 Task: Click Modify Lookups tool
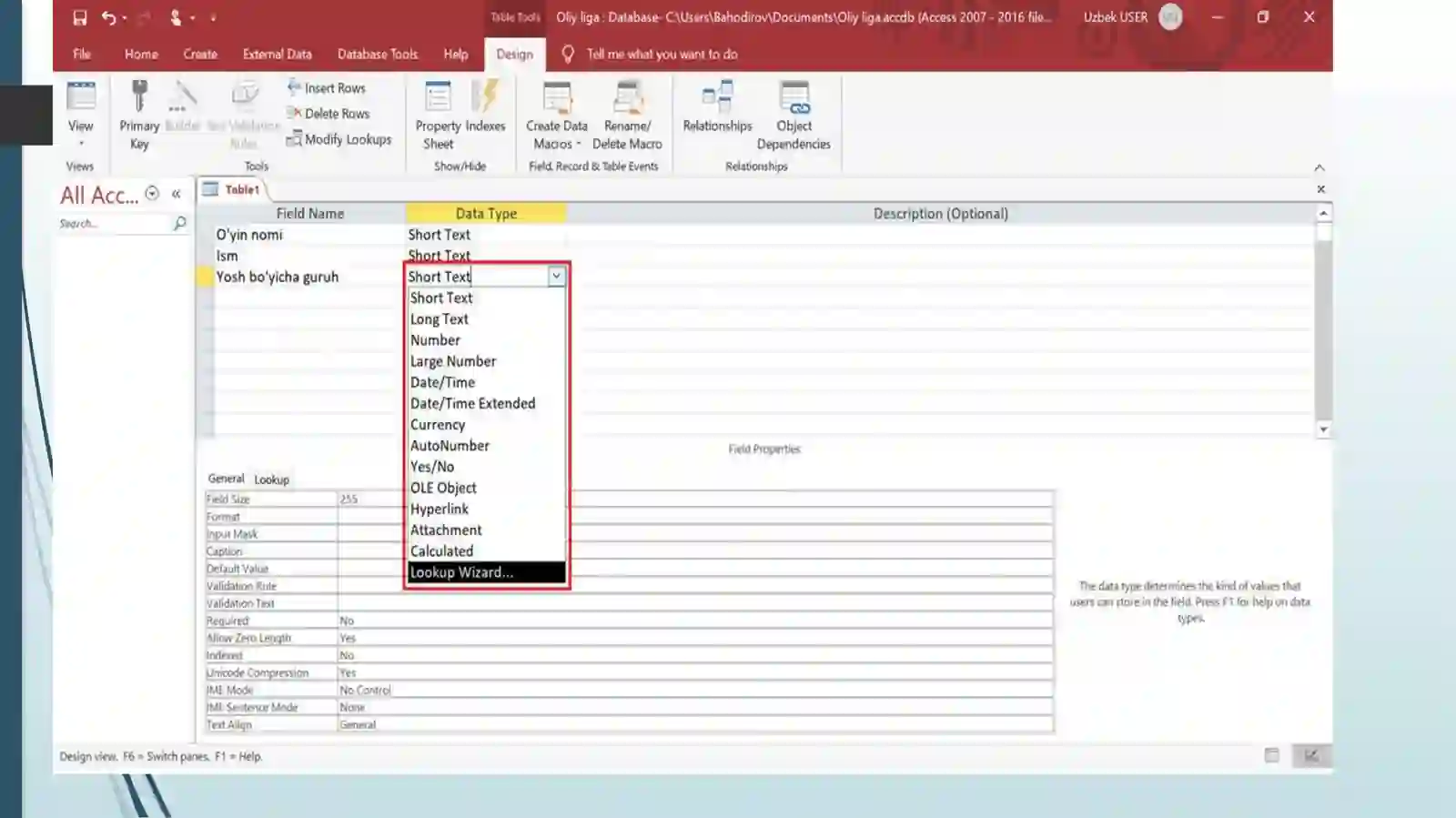click(x=339, y=139)
